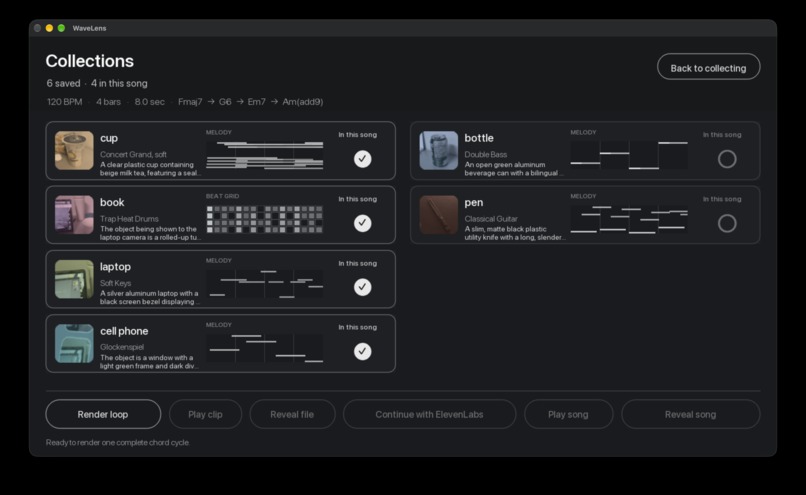Select the 'cell phone' title text
Image resolution: width=806 pixels, height=495 pixels.
124,331
